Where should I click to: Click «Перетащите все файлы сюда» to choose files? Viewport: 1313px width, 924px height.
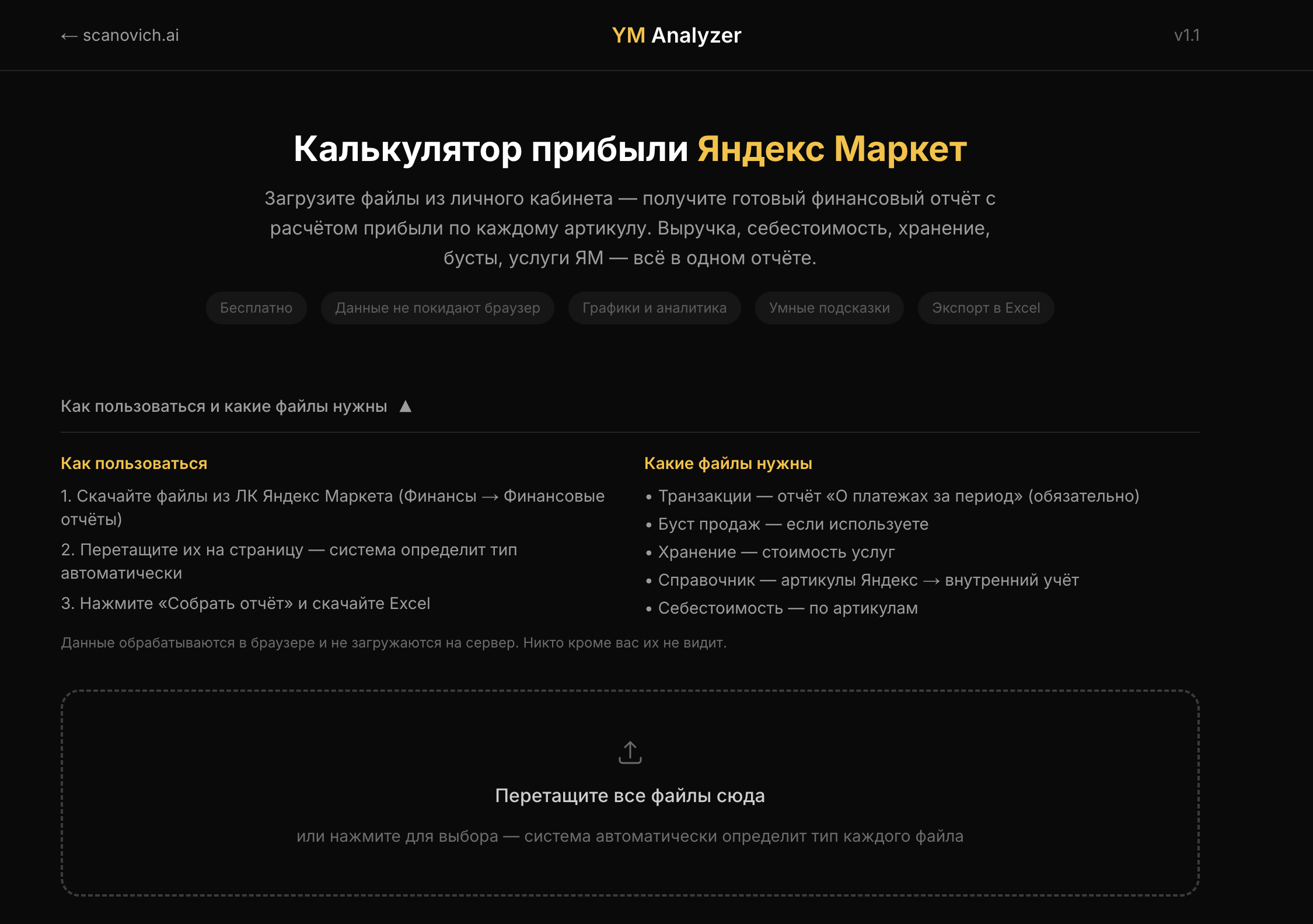click(x=630, y=796)
